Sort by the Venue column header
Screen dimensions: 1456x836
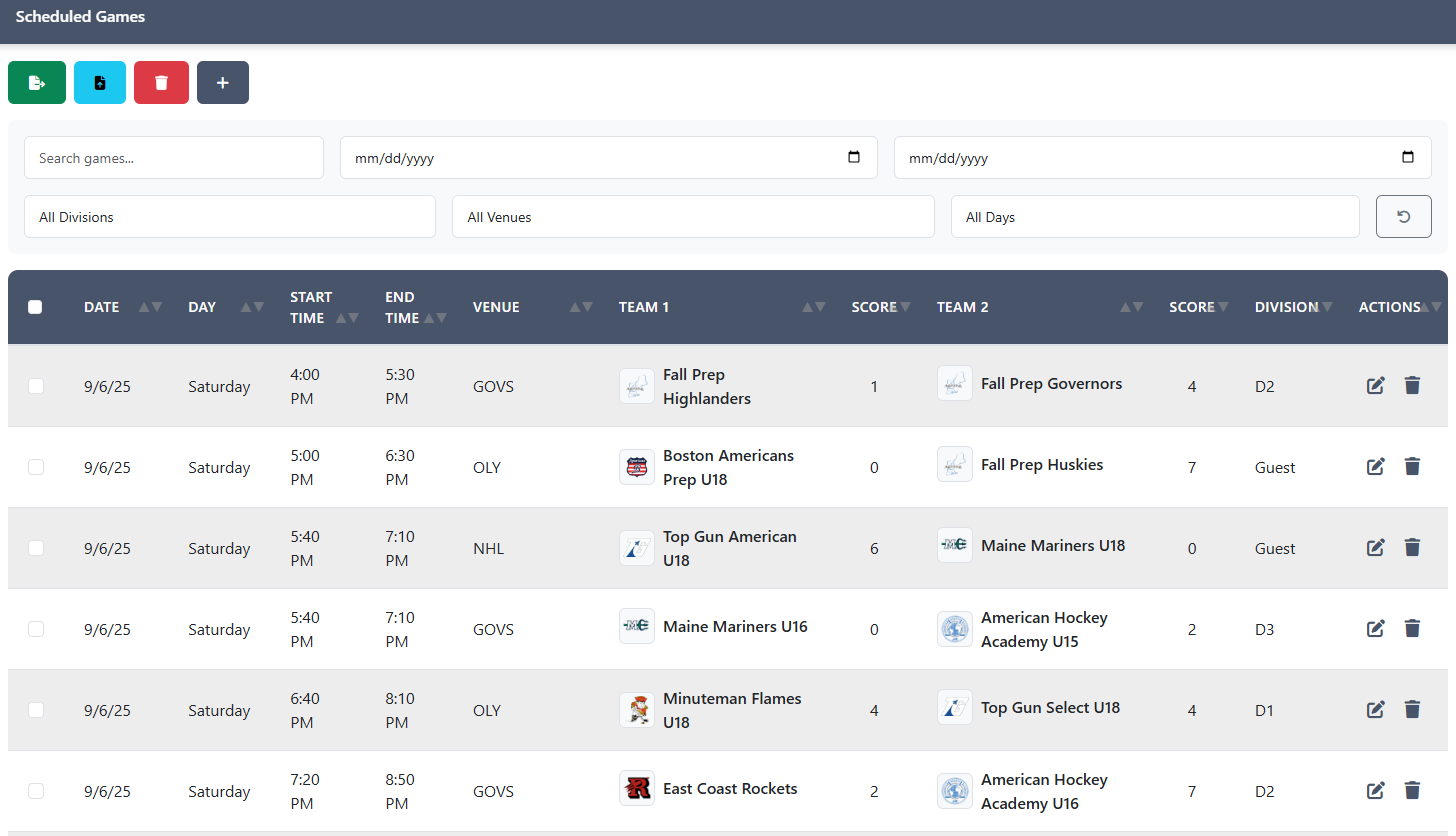[x=496, y=308]
